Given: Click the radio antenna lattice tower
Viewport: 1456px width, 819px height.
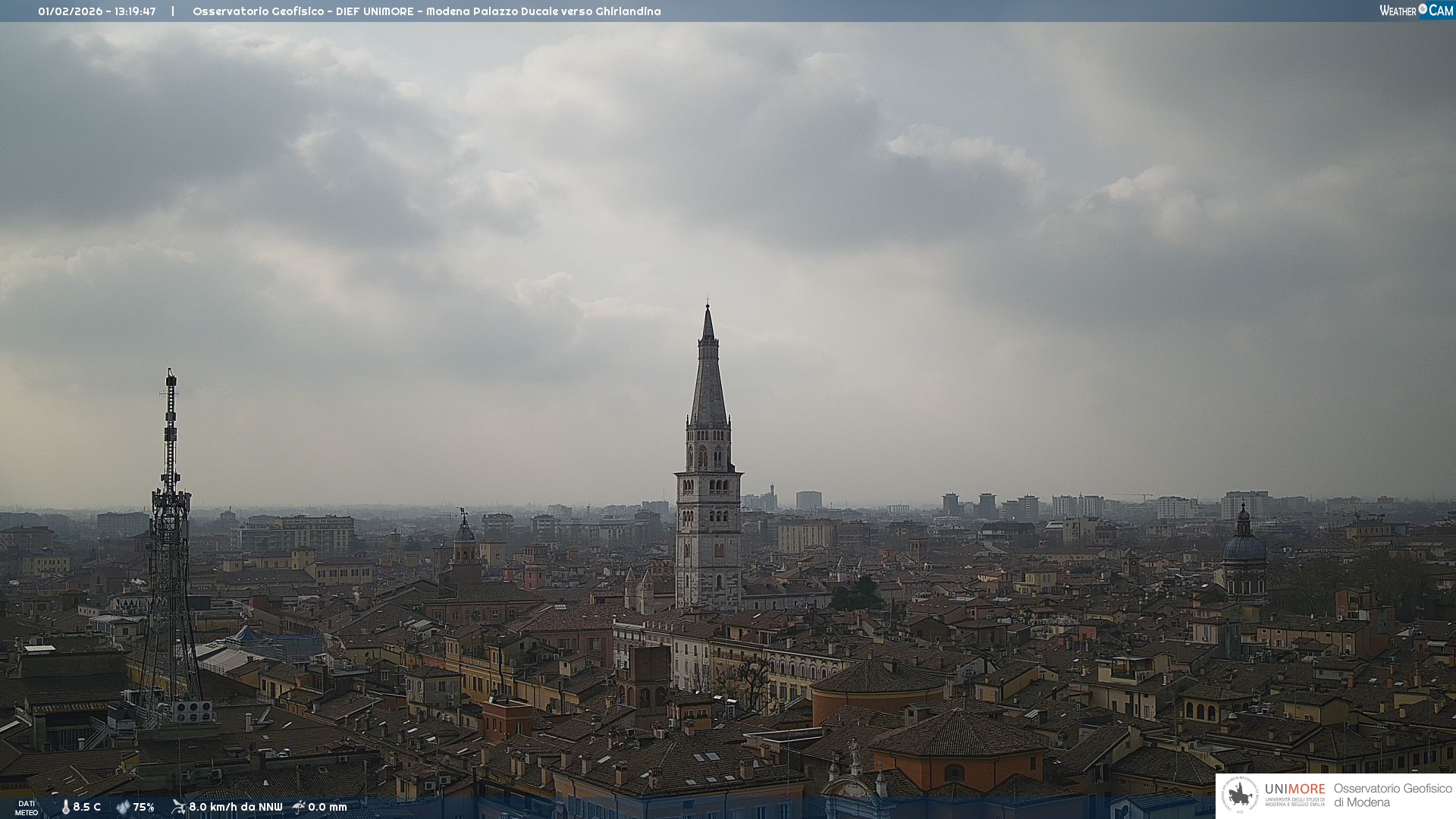Looking at the screenshot, I should click(170, 546).
